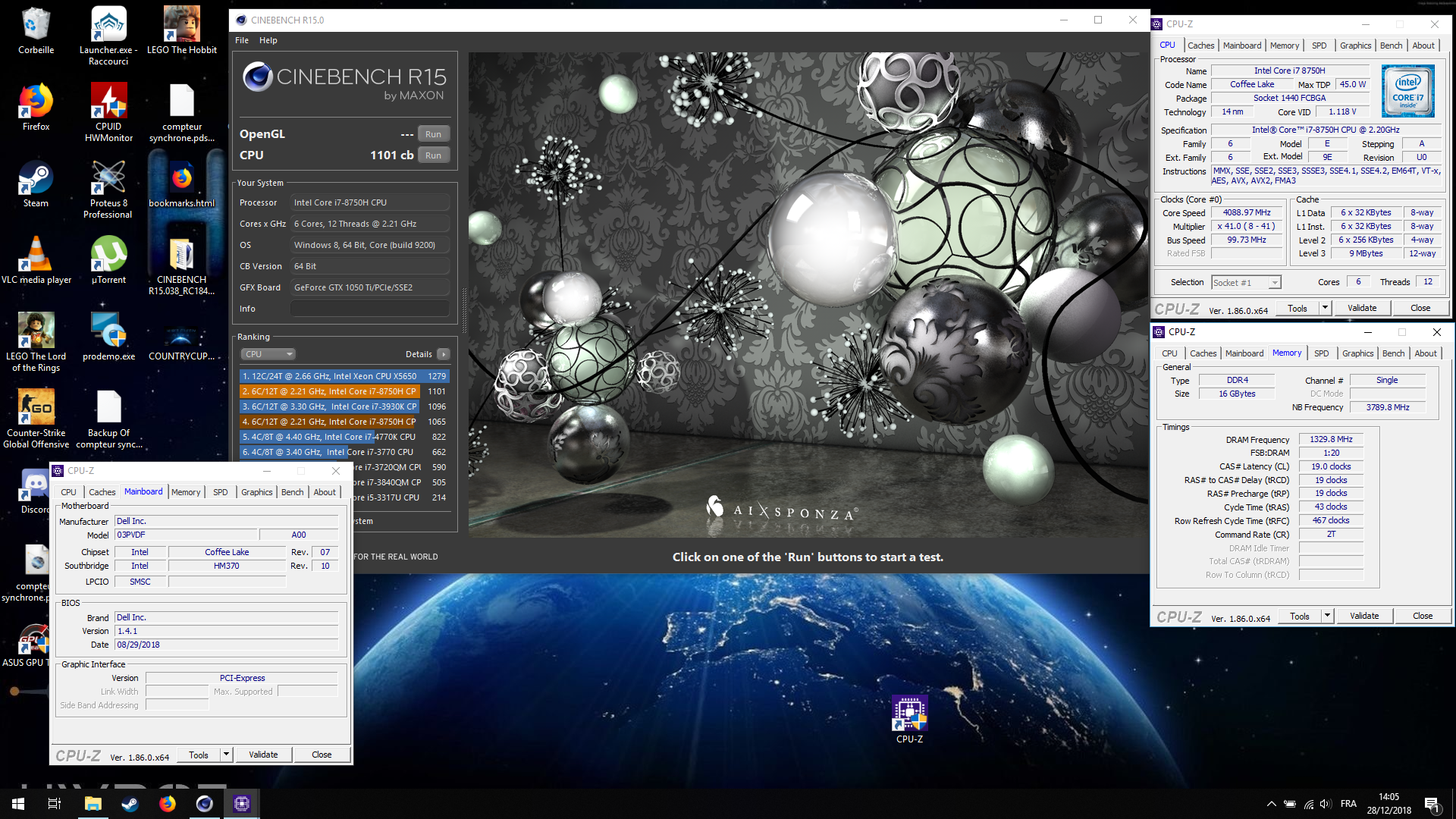Click language indicator FRA in taskbar
The image size is (1456, 819).
click(1348, 804)
